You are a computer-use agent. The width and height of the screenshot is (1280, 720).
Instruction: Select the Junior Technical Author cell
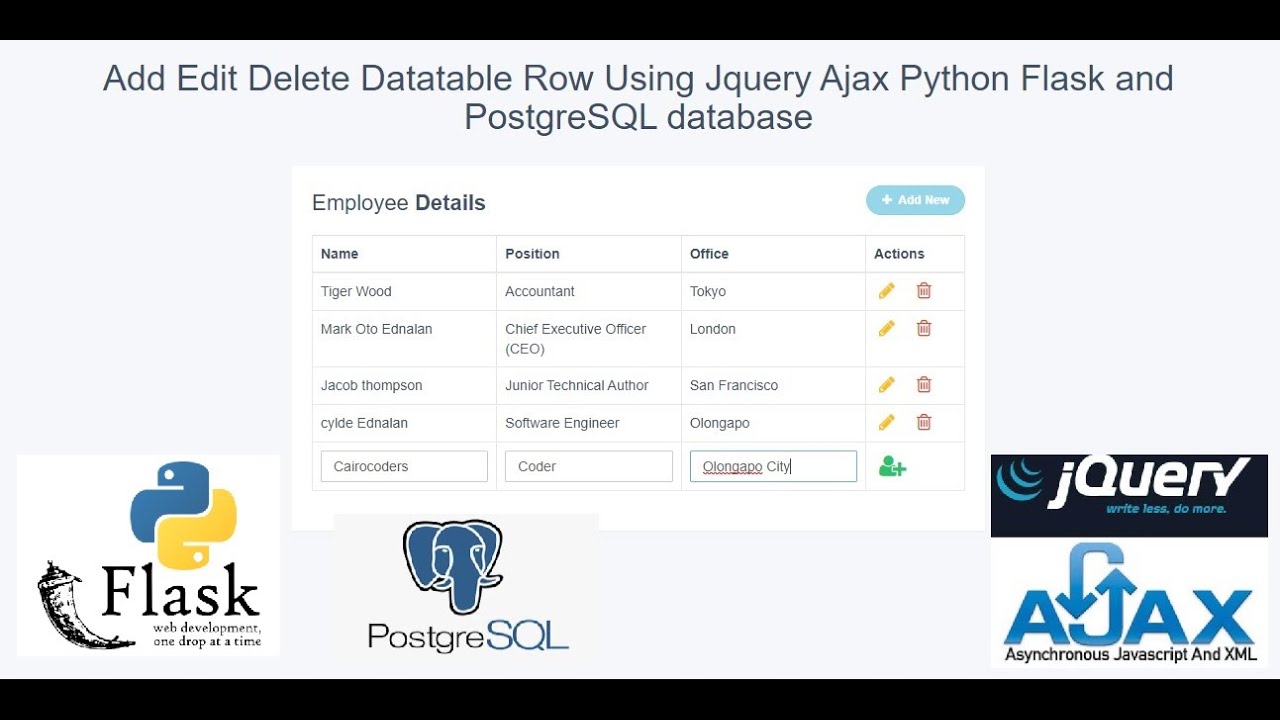pos(589,385)
